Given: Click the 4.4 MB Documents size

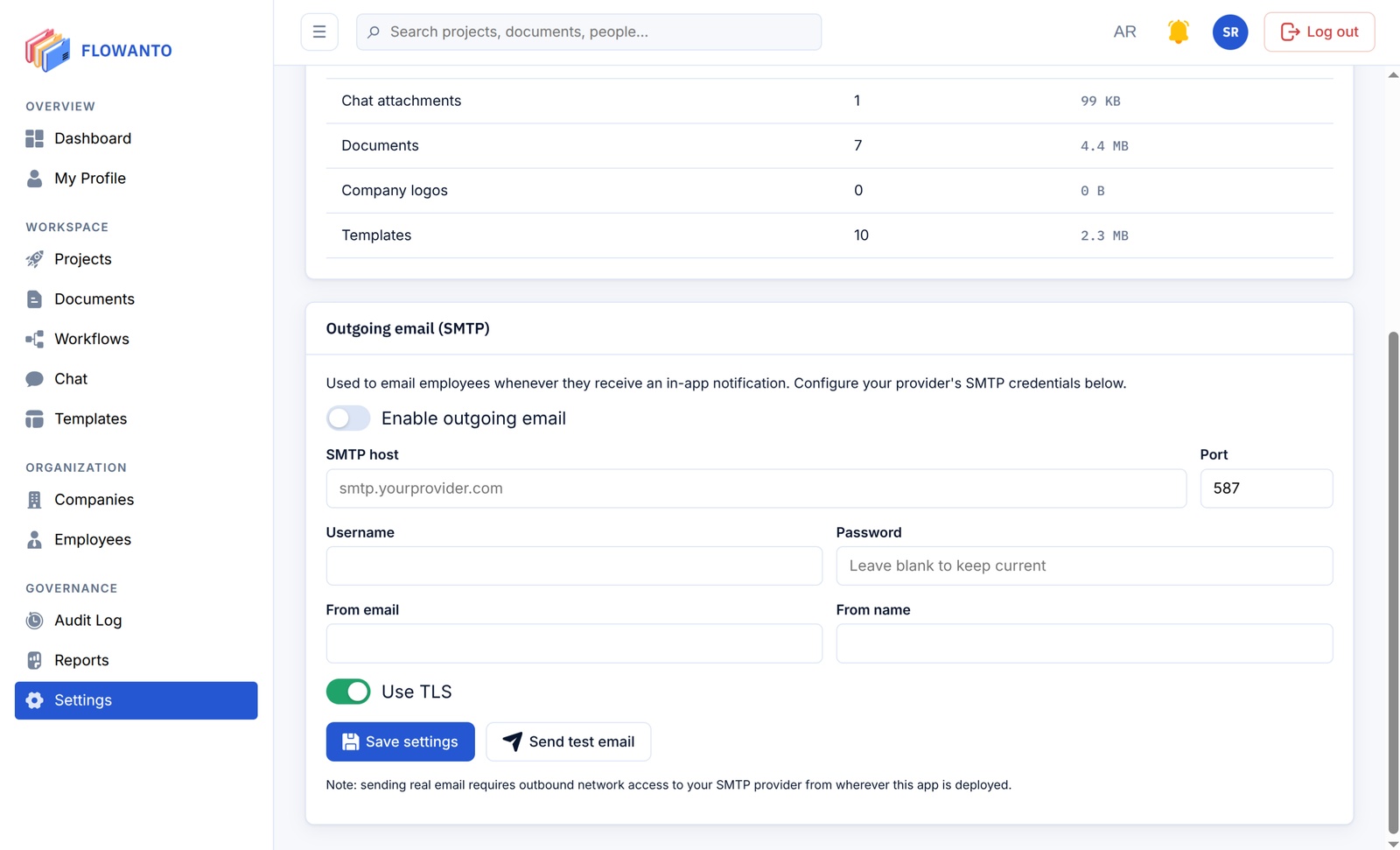Looking at the screenshot, I should (1104, 146).
